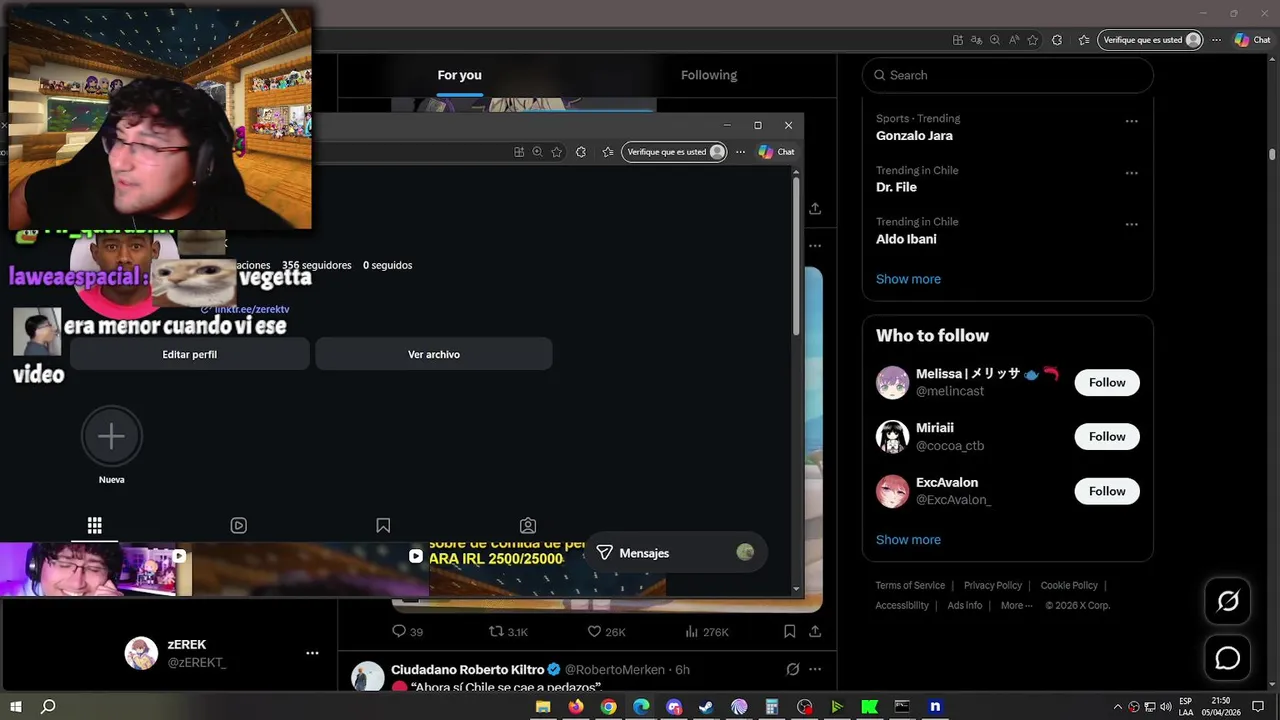This screenshot has width=1280, height=720.
Task: Open more options for Dr. File trend
Action: click(x=1131, y=173)
